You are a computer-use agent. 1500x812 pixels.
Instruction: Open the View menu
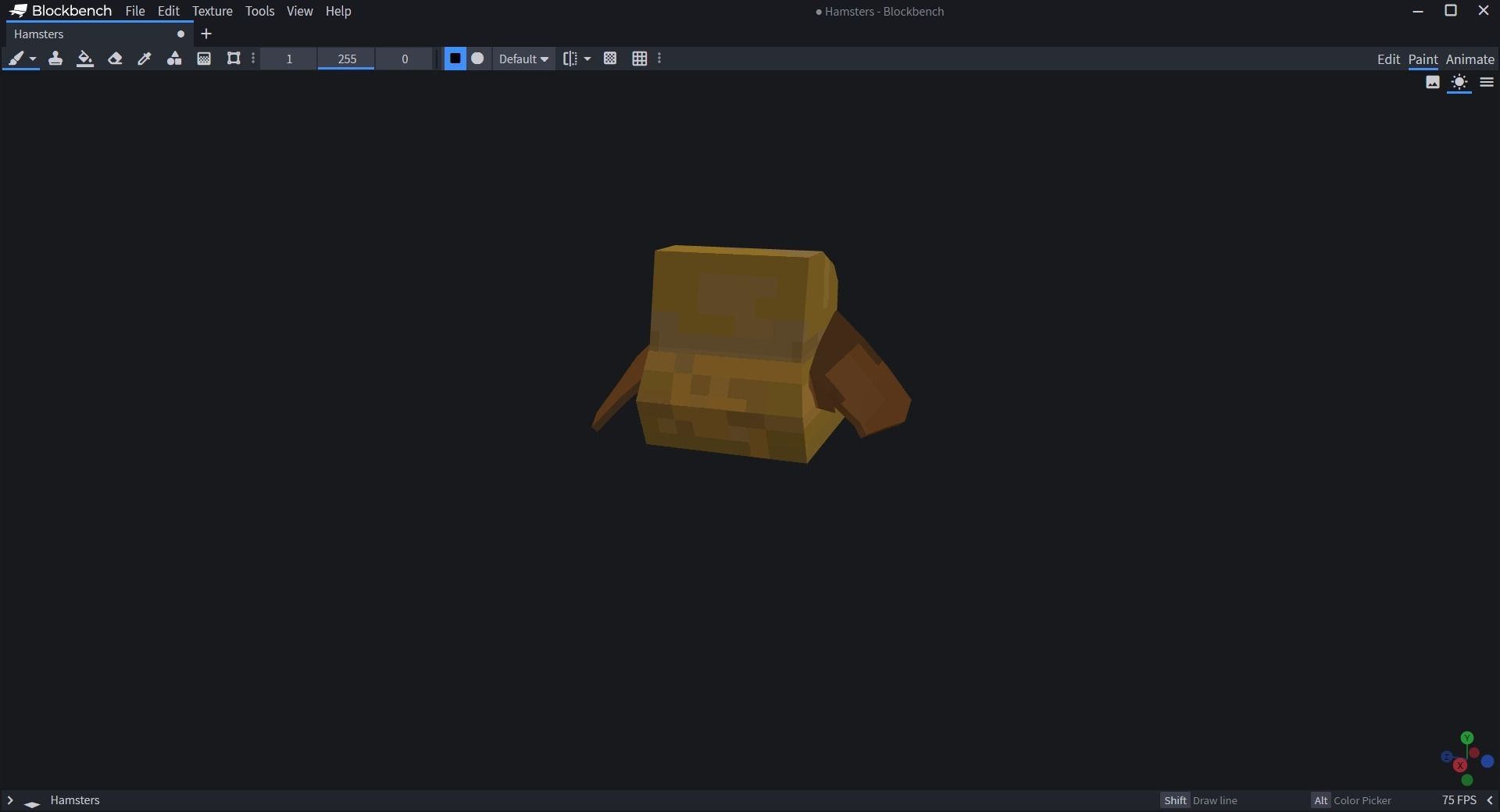pyautogui.click(x=299, y=11)
